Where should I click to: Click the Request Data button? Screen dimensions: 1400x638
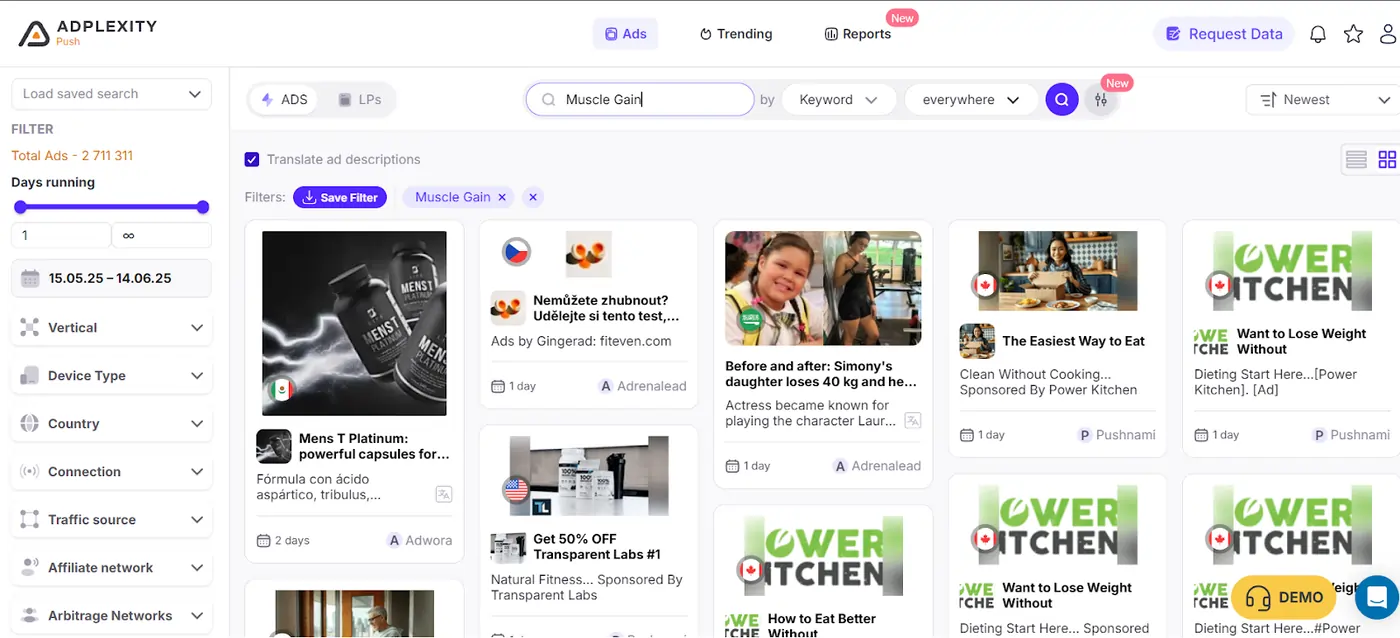click(x=1224, y=34)
